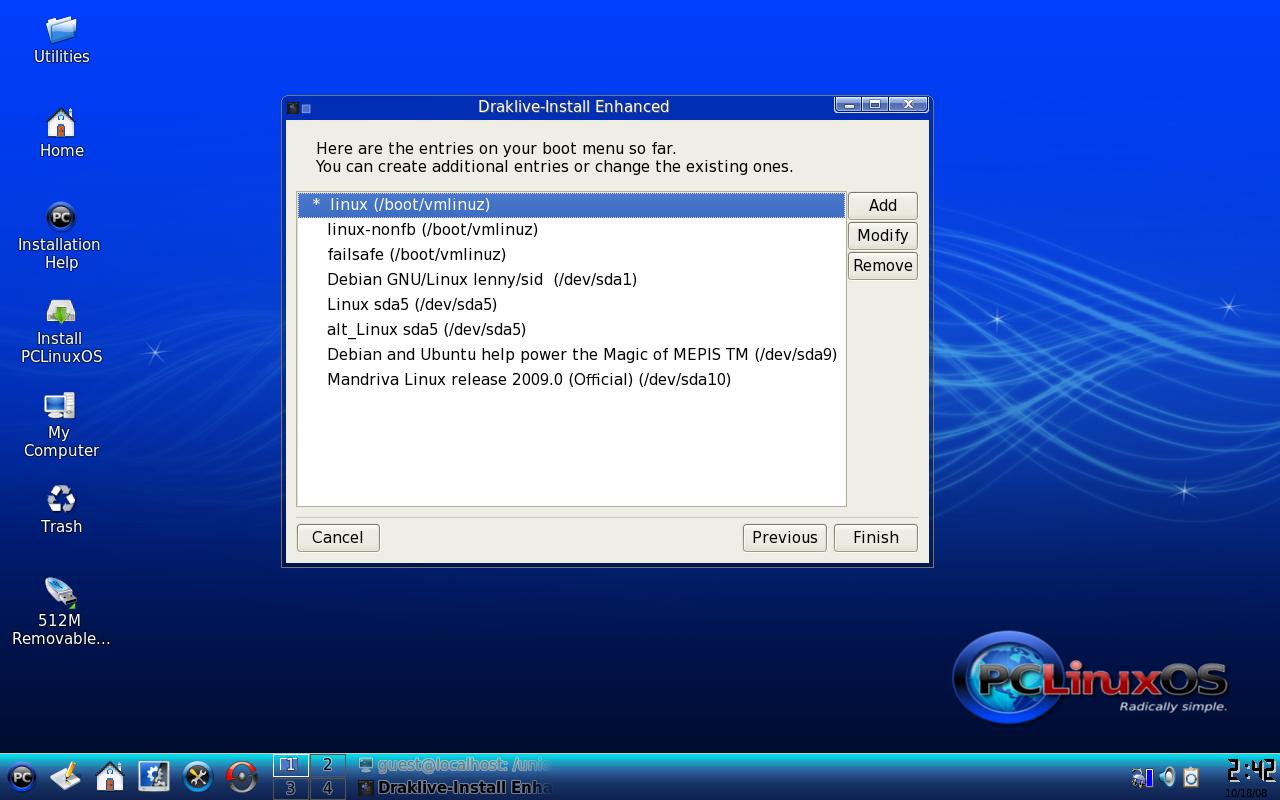Go back with the Previous button
Viewport: 1280px width, 800px height.
click(x=784, y=537)
